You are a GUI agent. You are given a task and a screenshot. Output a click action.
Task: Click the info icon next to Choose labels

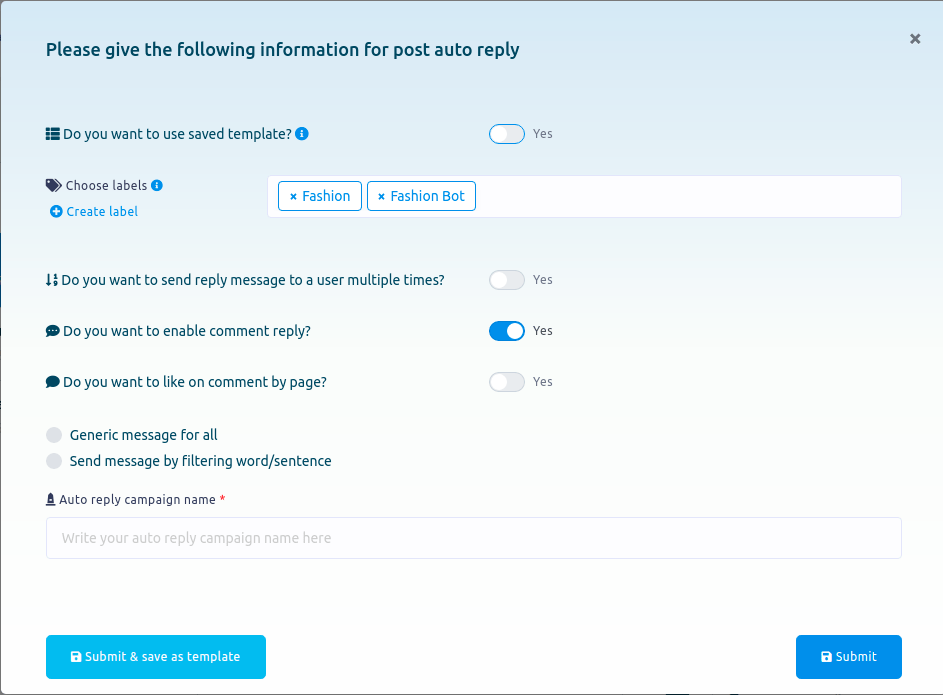tap(157, 186)
